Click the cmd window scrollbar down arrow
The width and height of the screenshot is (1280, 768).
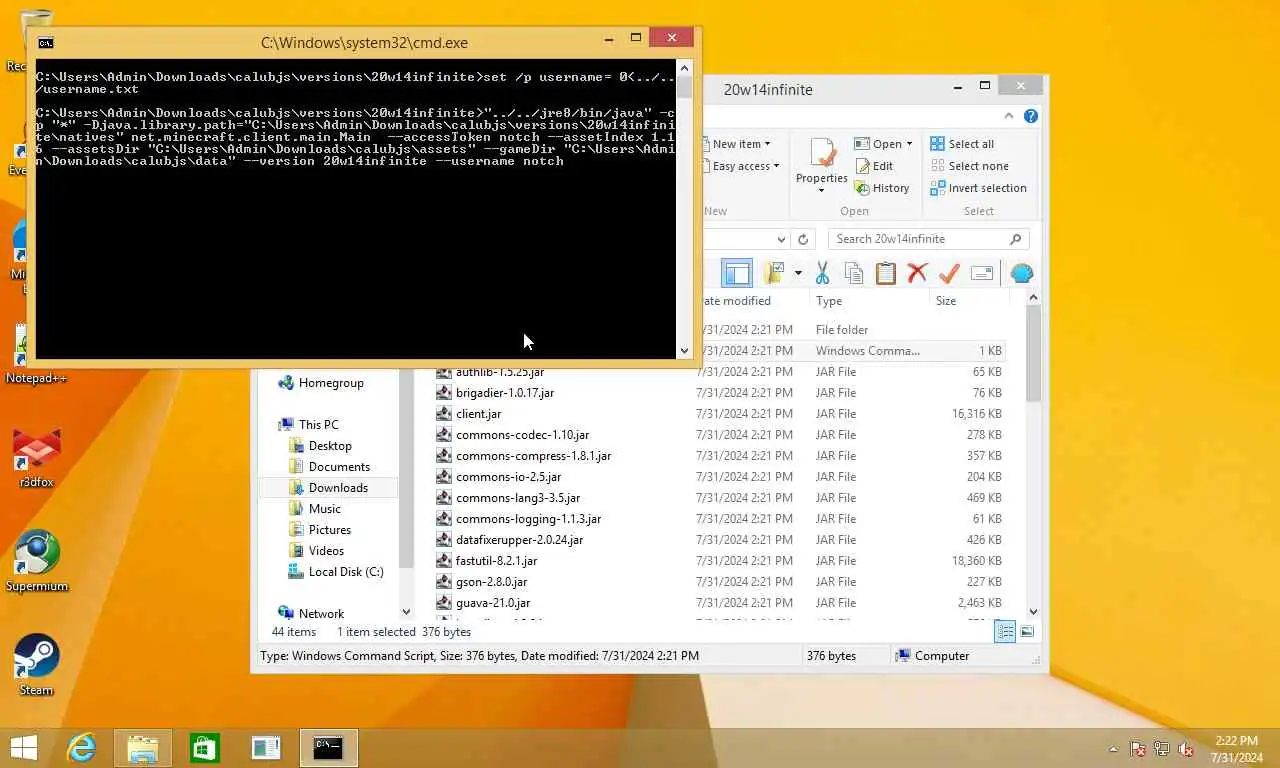pos(684,350)
